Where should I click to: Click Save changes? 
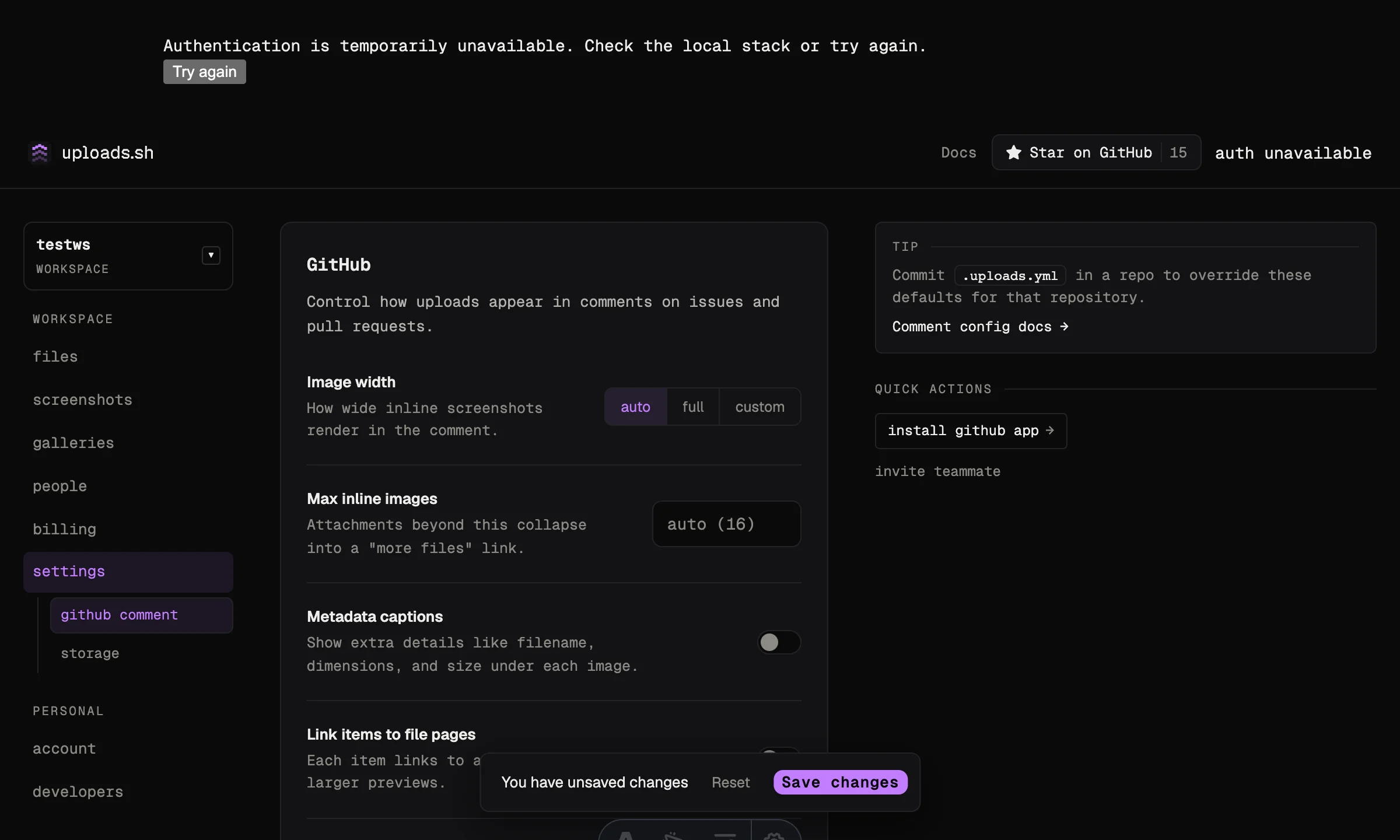click(x=840, y=782)
